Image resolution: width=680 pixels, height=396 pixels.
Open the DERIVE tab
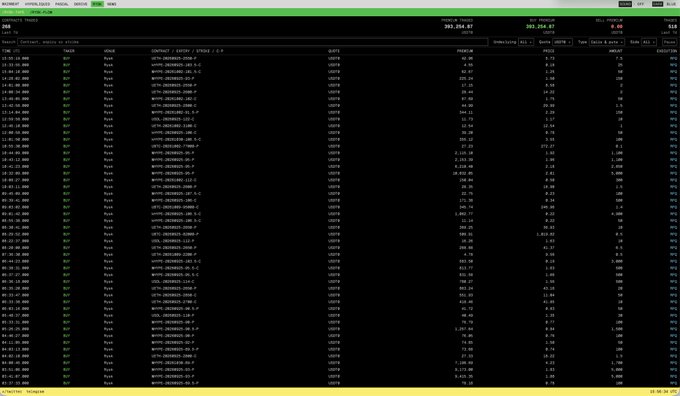81,4
